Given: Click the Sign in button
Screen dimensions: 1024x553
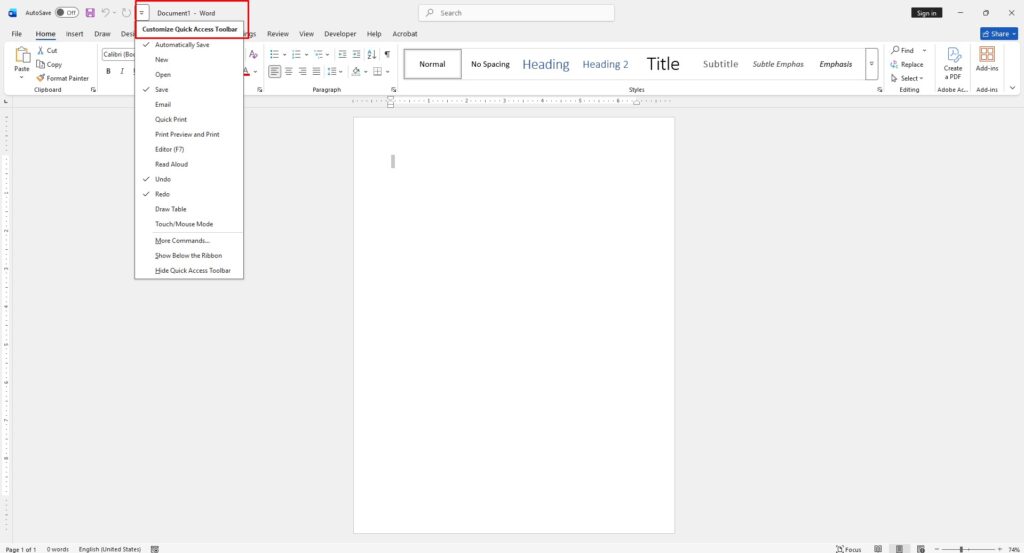Looking at the screenshot, I should click(926, 12).
